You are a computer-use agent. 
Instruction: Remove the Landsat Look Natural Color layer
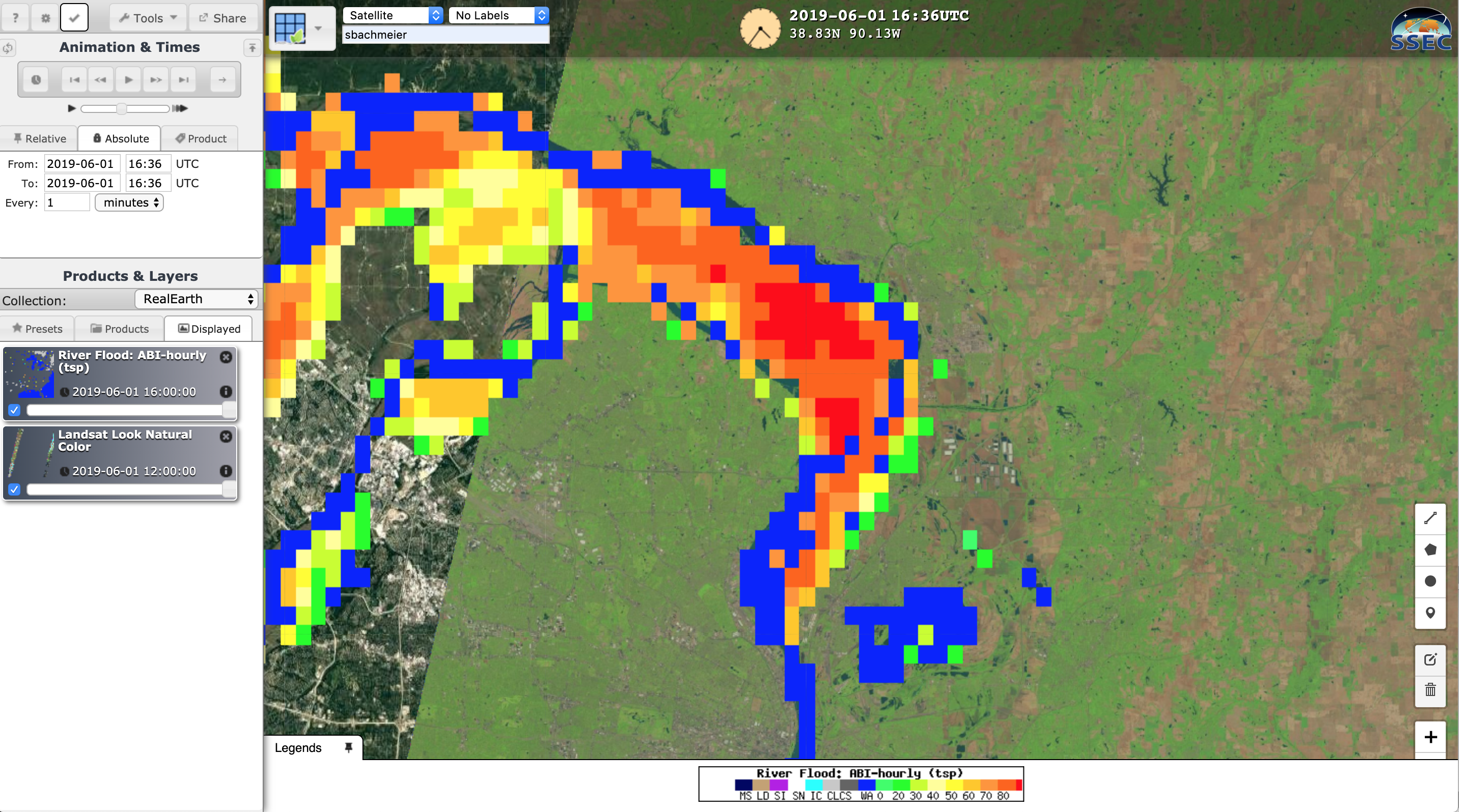226,437
